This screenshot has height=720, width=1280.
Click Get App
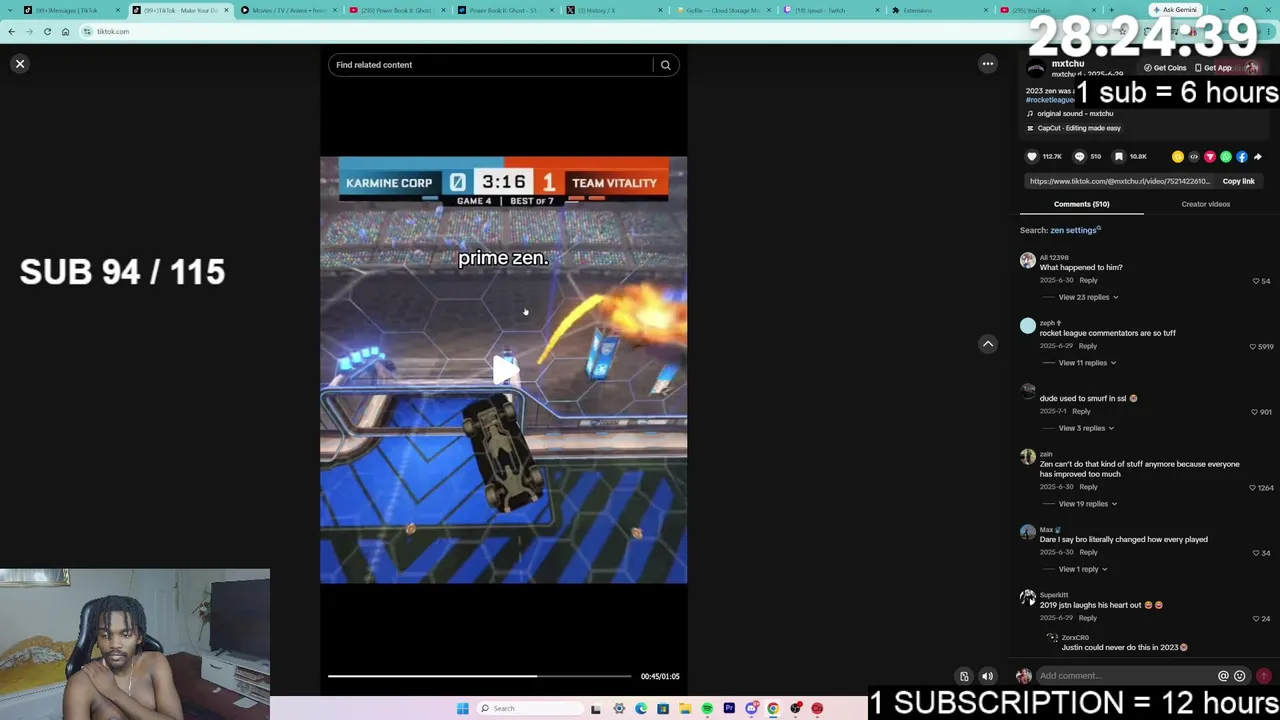pyautogui.click(x=1213, y=68)
